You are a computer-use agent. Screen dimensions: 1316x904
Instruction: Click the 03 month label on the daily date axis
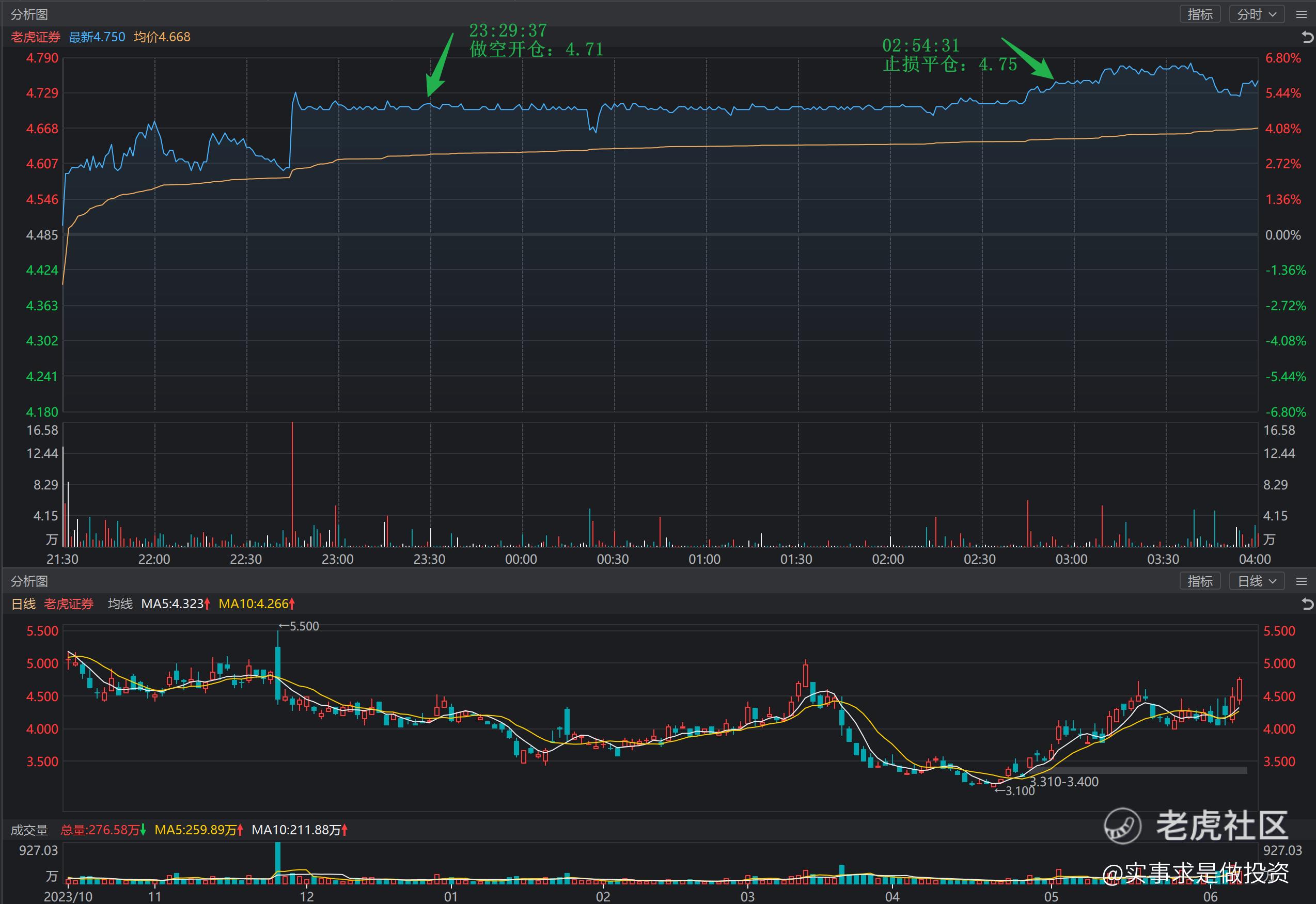click(747, 897)
